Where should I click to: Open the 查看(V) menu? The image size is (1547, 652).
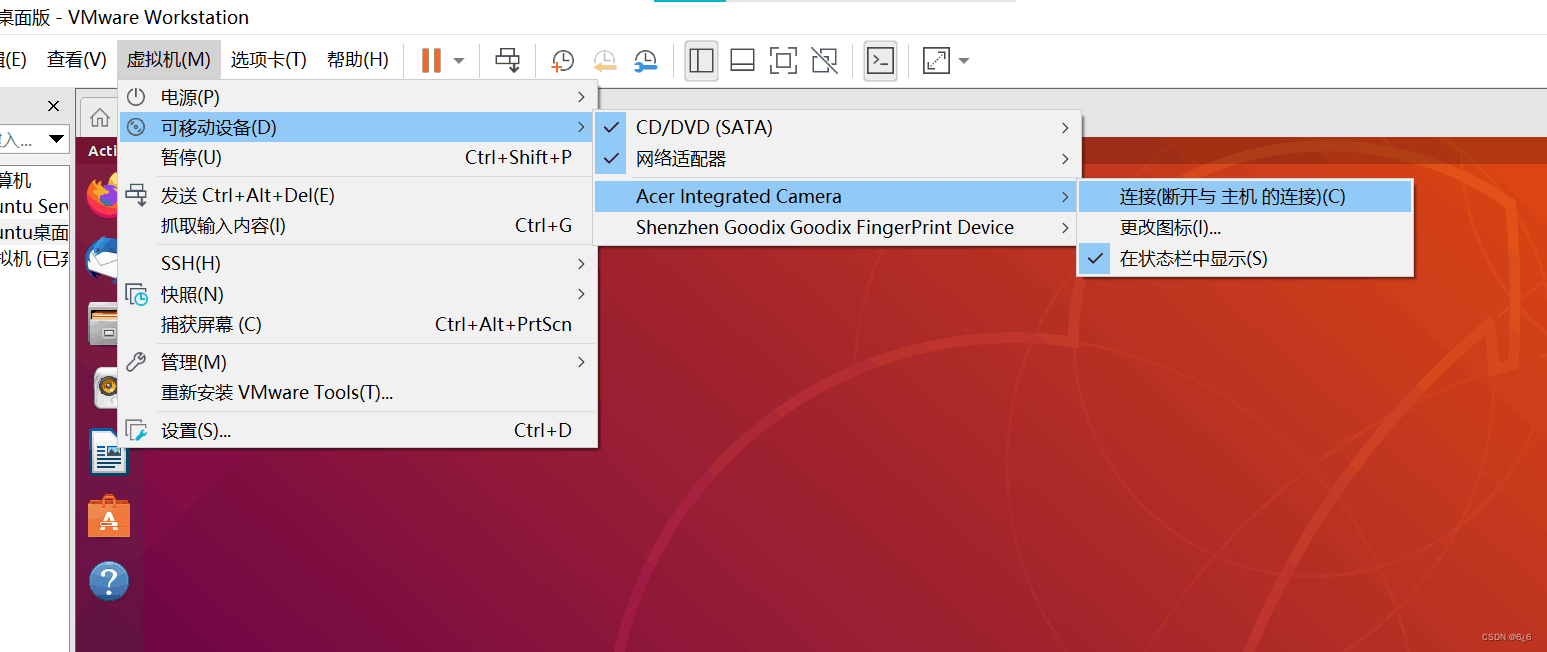pyautogui.click(x=76, y=60)
